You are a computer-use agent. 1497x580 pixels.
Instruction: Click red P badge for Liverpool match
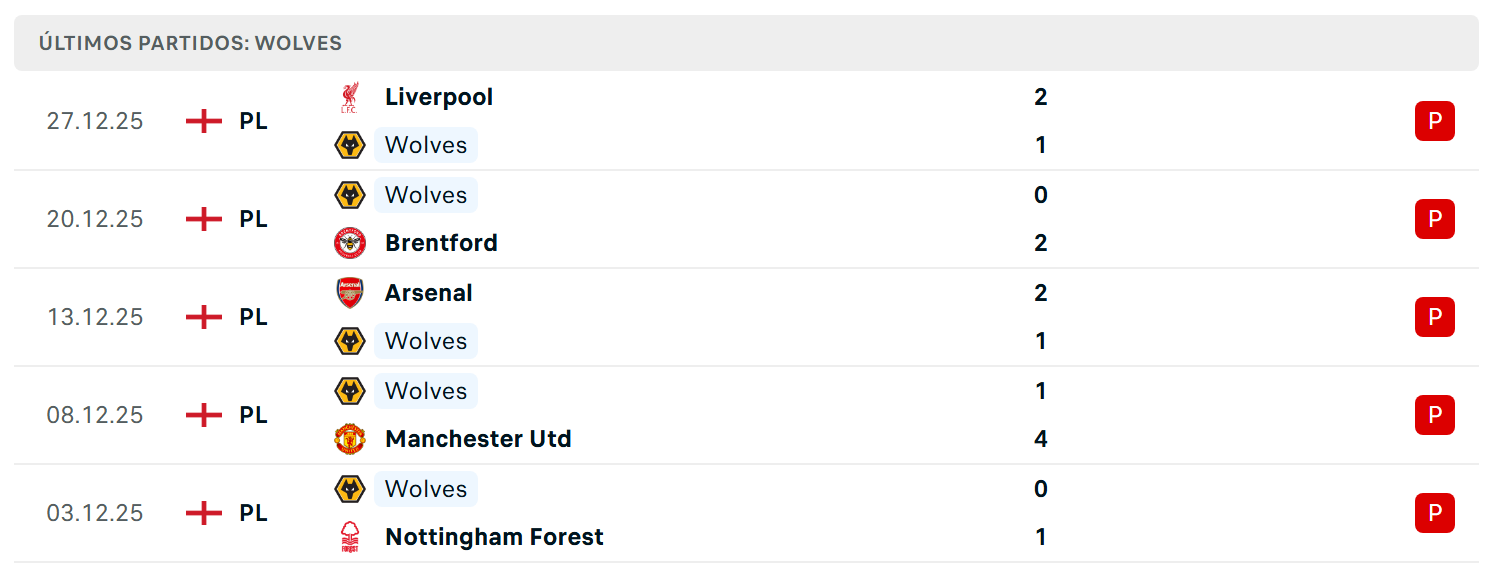coord(1434,121)
